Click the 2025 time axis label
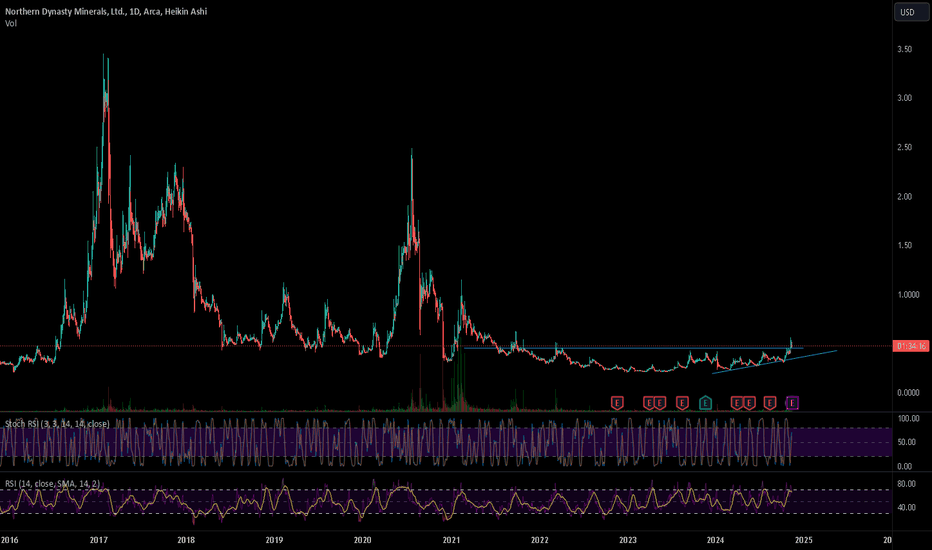Viewport: 932px width, 550px height. click(x=804, y=540)
